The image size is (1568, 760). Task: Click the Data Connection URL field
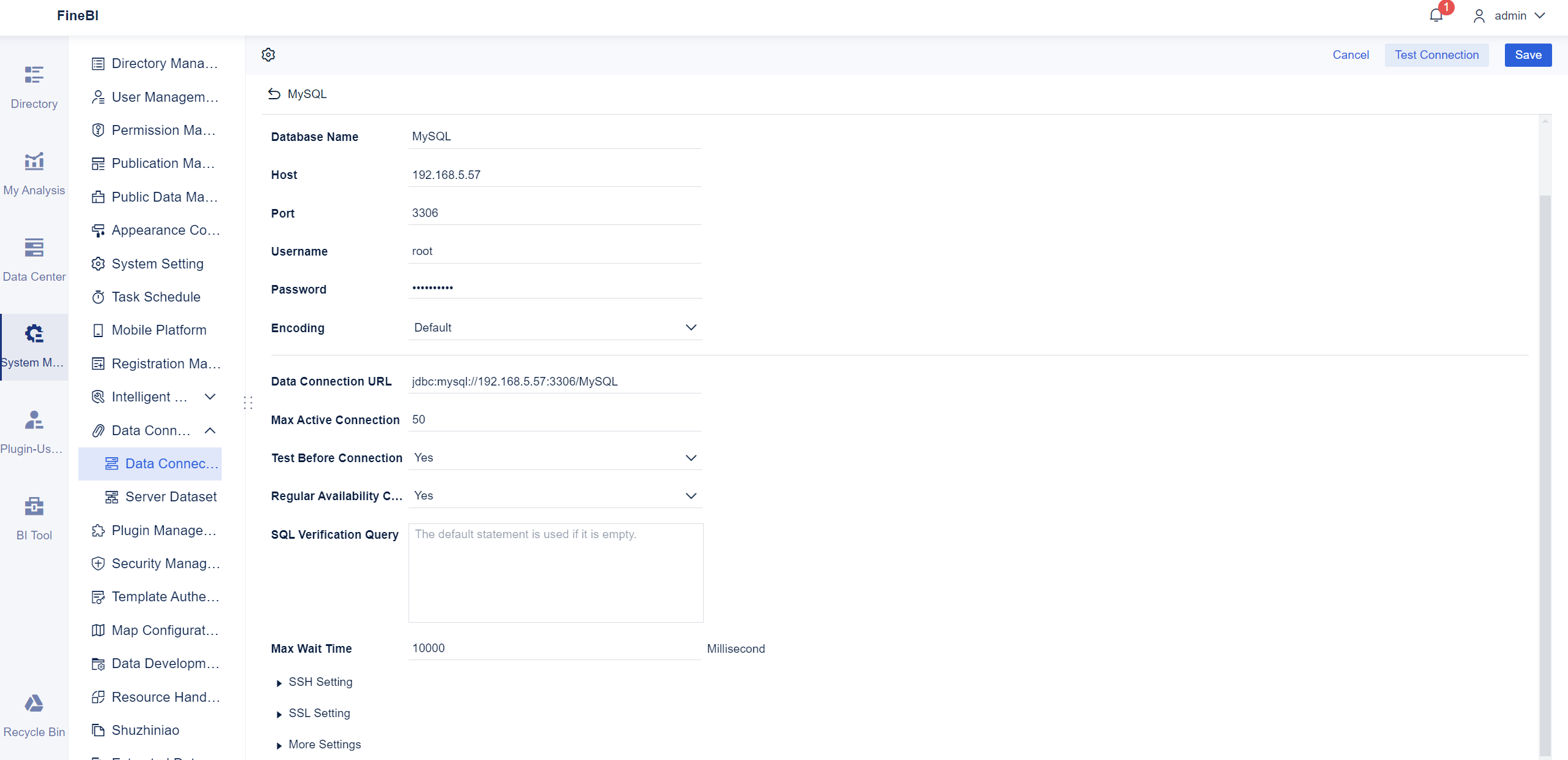[x=555, y=381]
